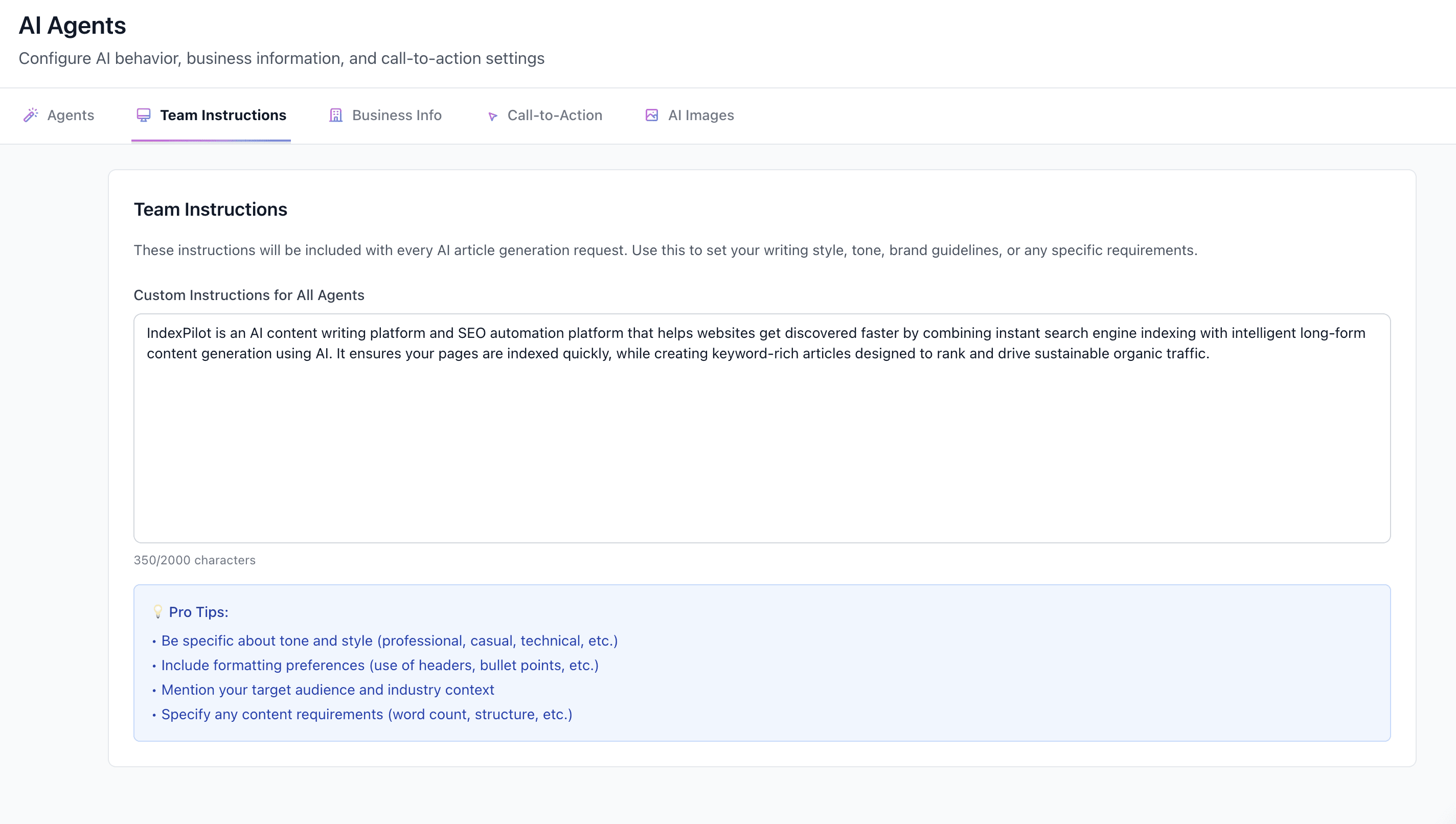Screen dimensions: 1456x824
Task: Click the pointer icon beside Call-to-Action
Action: coord(493,116)
